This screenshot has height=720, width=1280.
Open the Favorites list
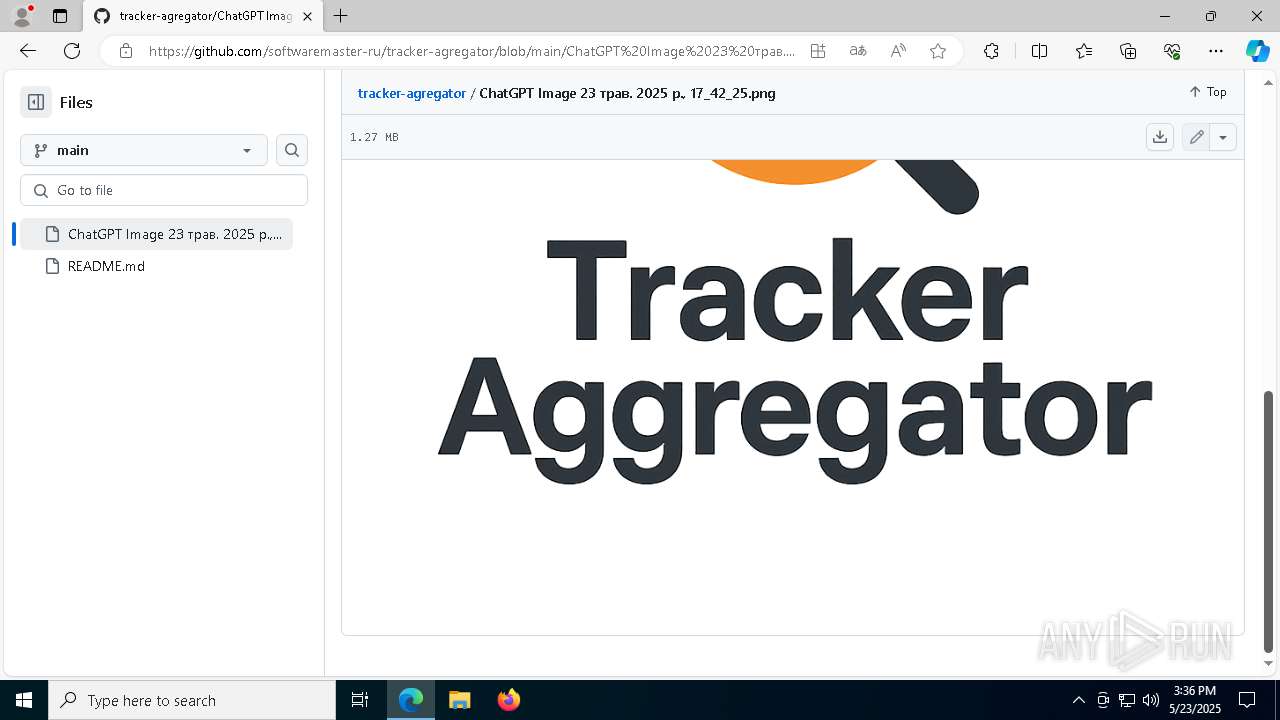(1084, 51)
